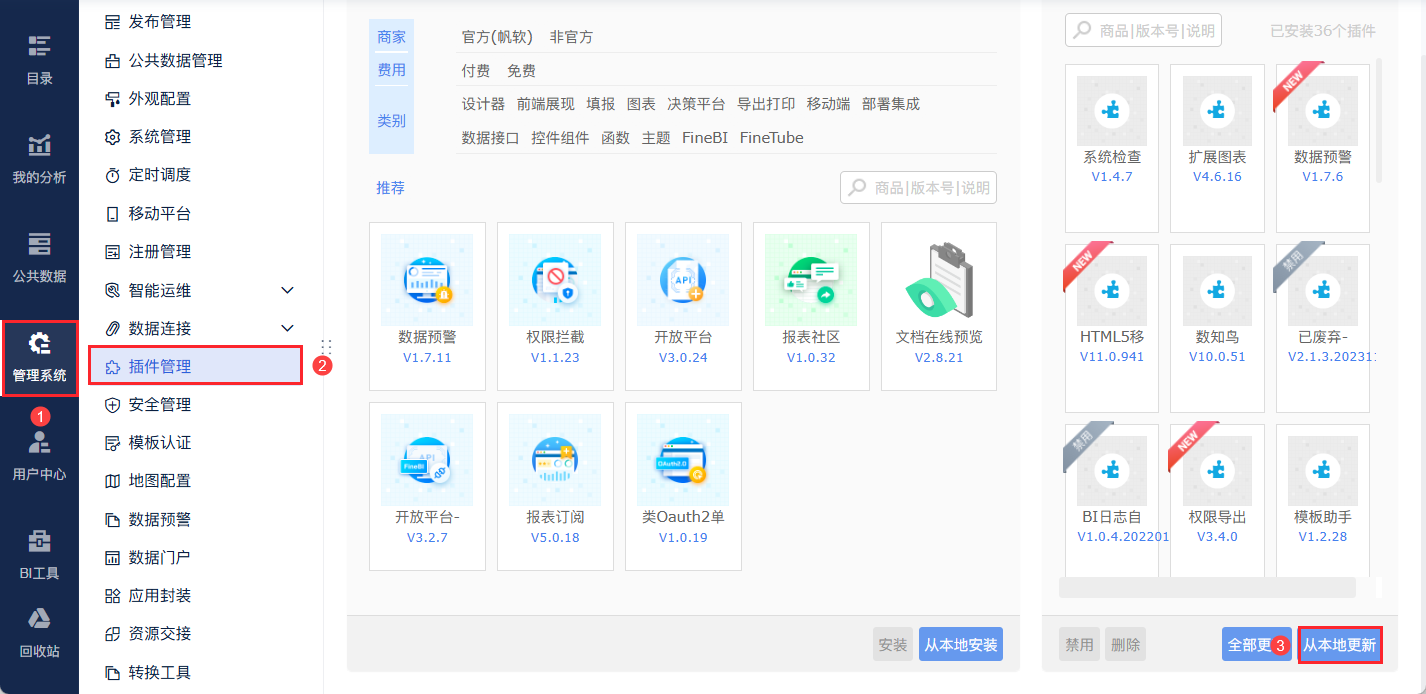Select the 文档在线预览 plugin card
This screenshot has height=694, width=1426.
[x=939, y=306]
